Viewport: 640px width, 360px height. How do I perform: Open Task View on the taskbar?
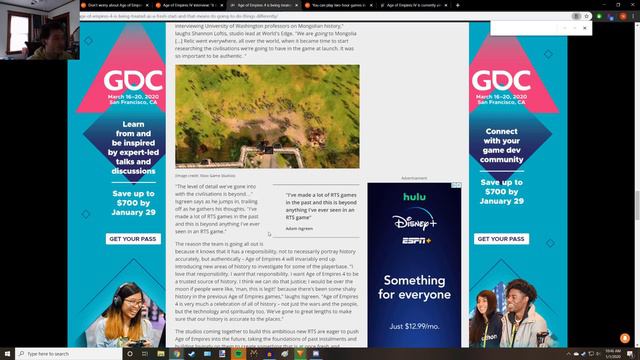145,353
